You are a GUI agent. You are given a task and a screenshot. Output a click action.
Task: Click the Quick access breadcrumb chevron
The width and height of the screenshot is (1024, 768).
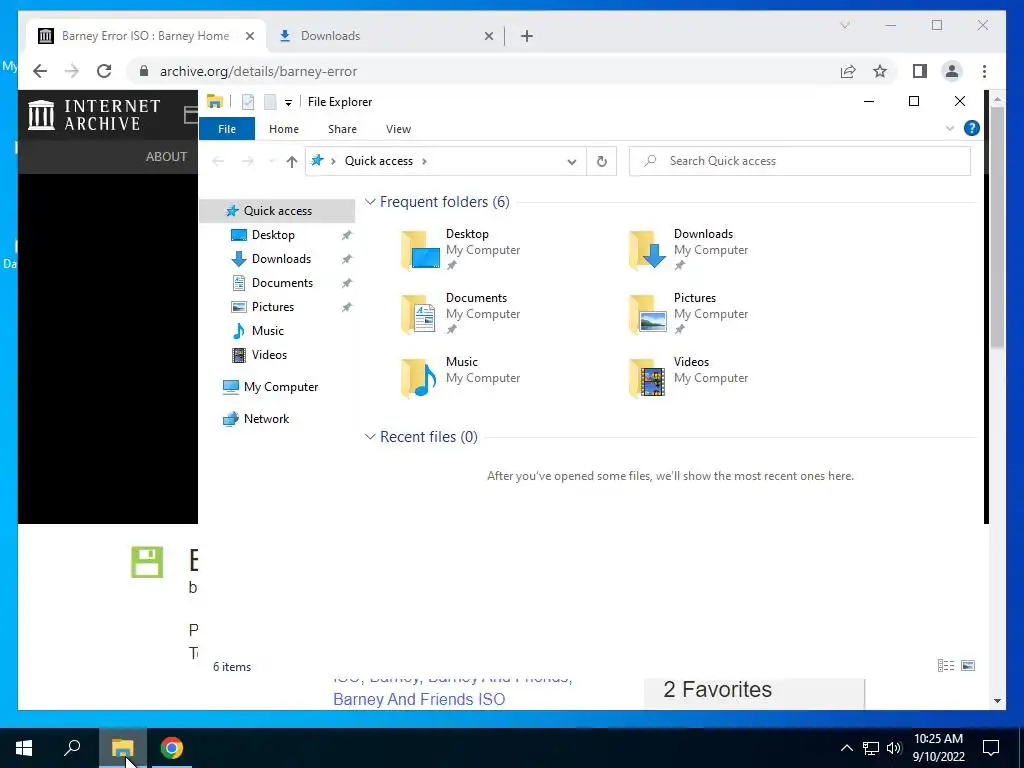[424, 161]
